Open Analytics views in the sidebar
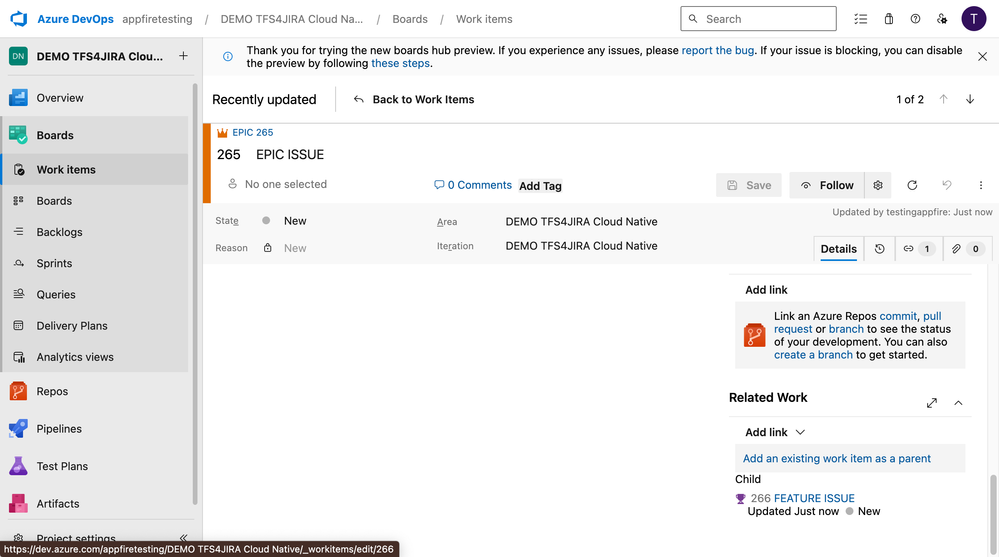 (96, 357)
